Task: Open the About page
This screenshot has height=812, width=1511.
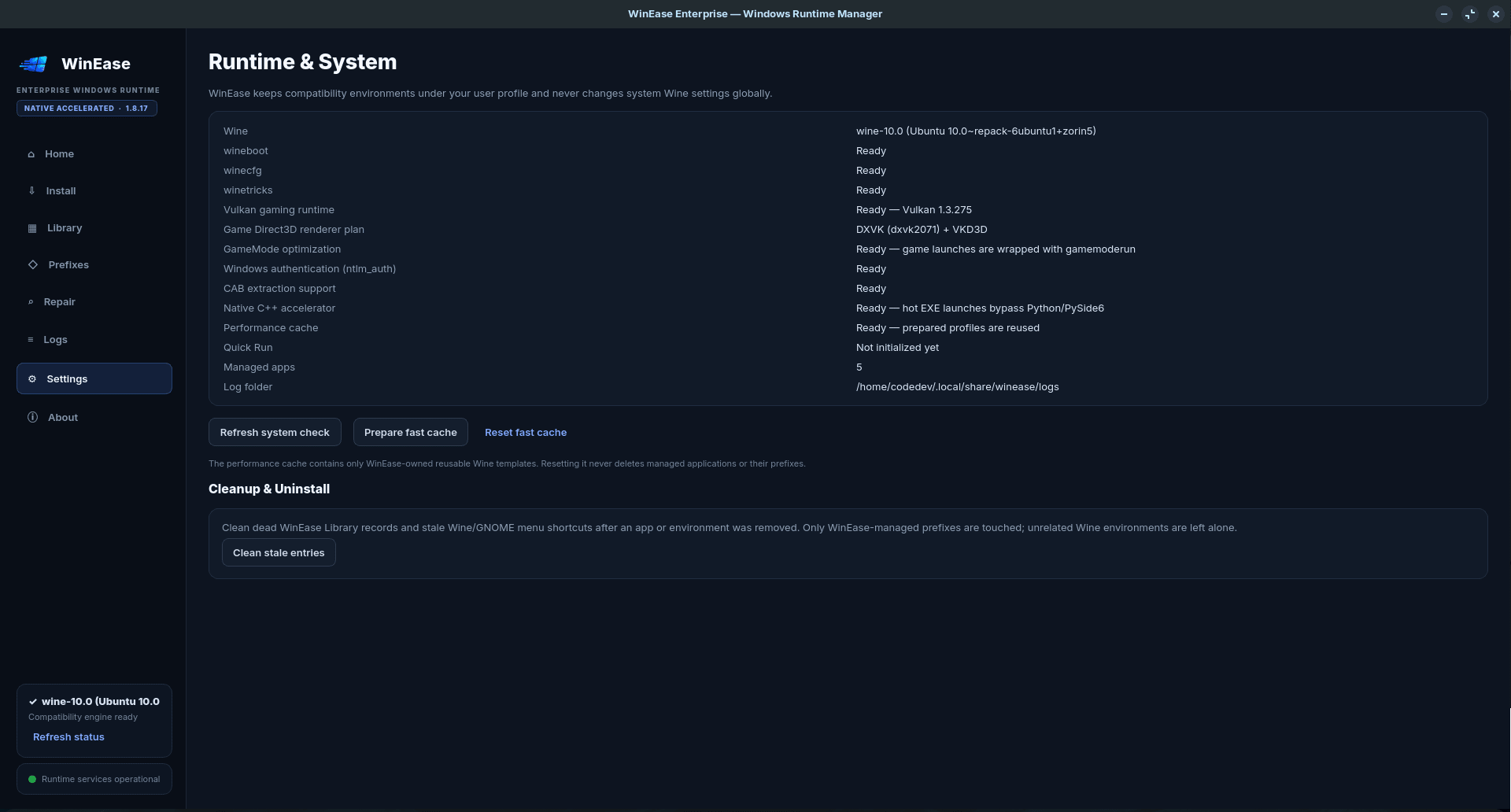Action: click(x=94, y=417)
